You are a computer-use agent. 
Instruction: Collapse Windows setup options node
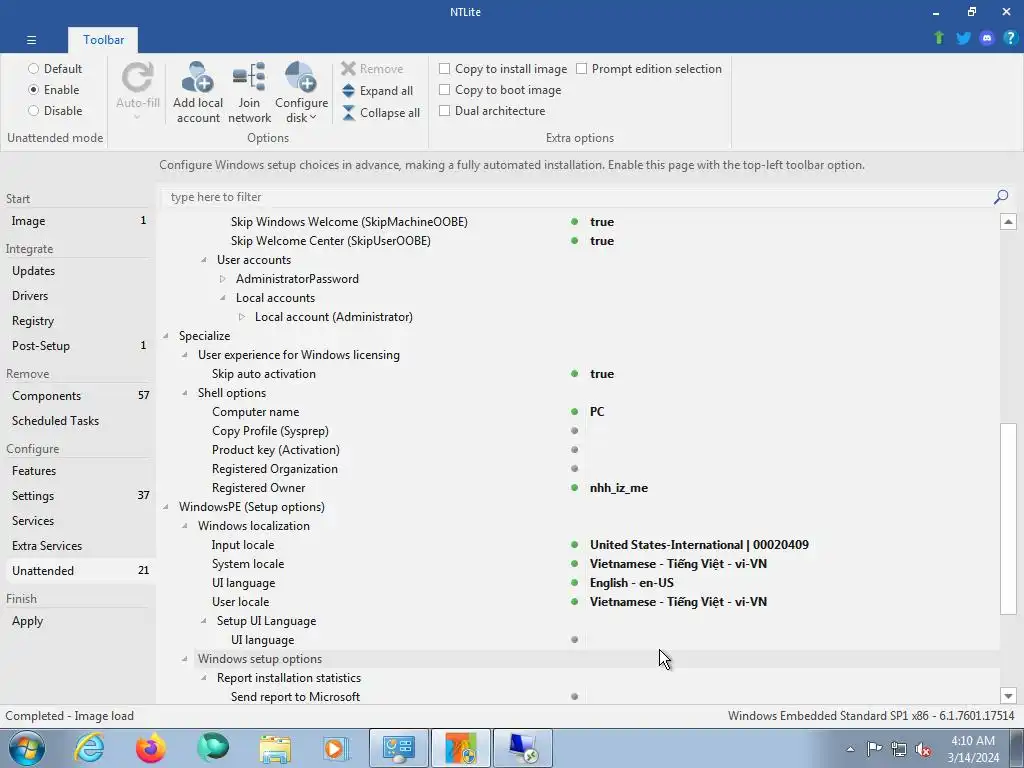[185, 659]
